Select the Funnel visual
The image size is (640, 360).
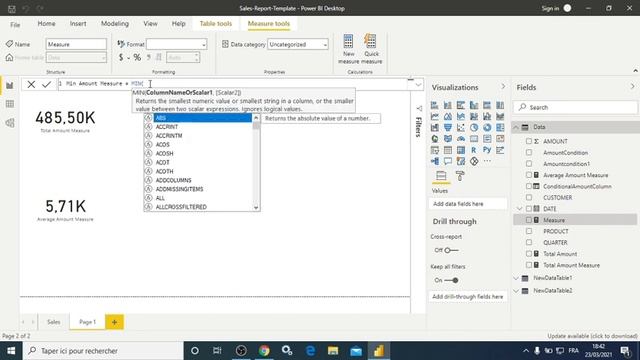click(448, 128)
